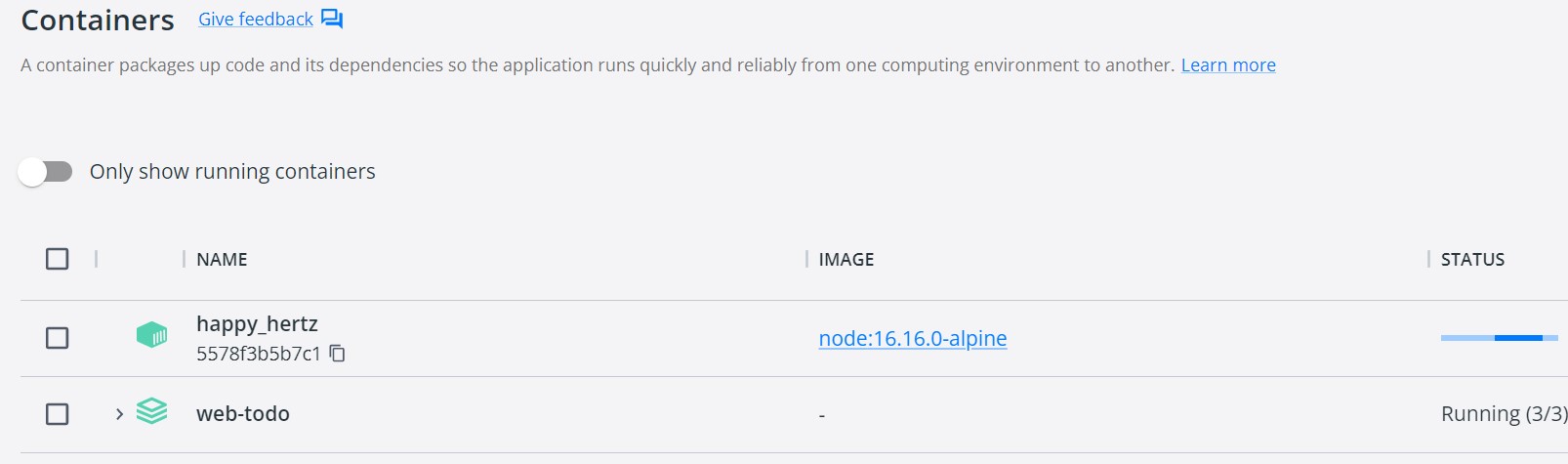The width and height of the screenshot is (1568, 464).
Task: Toggle Only show running containers switch
Action: pyautogui.click(x=46, y=172)
